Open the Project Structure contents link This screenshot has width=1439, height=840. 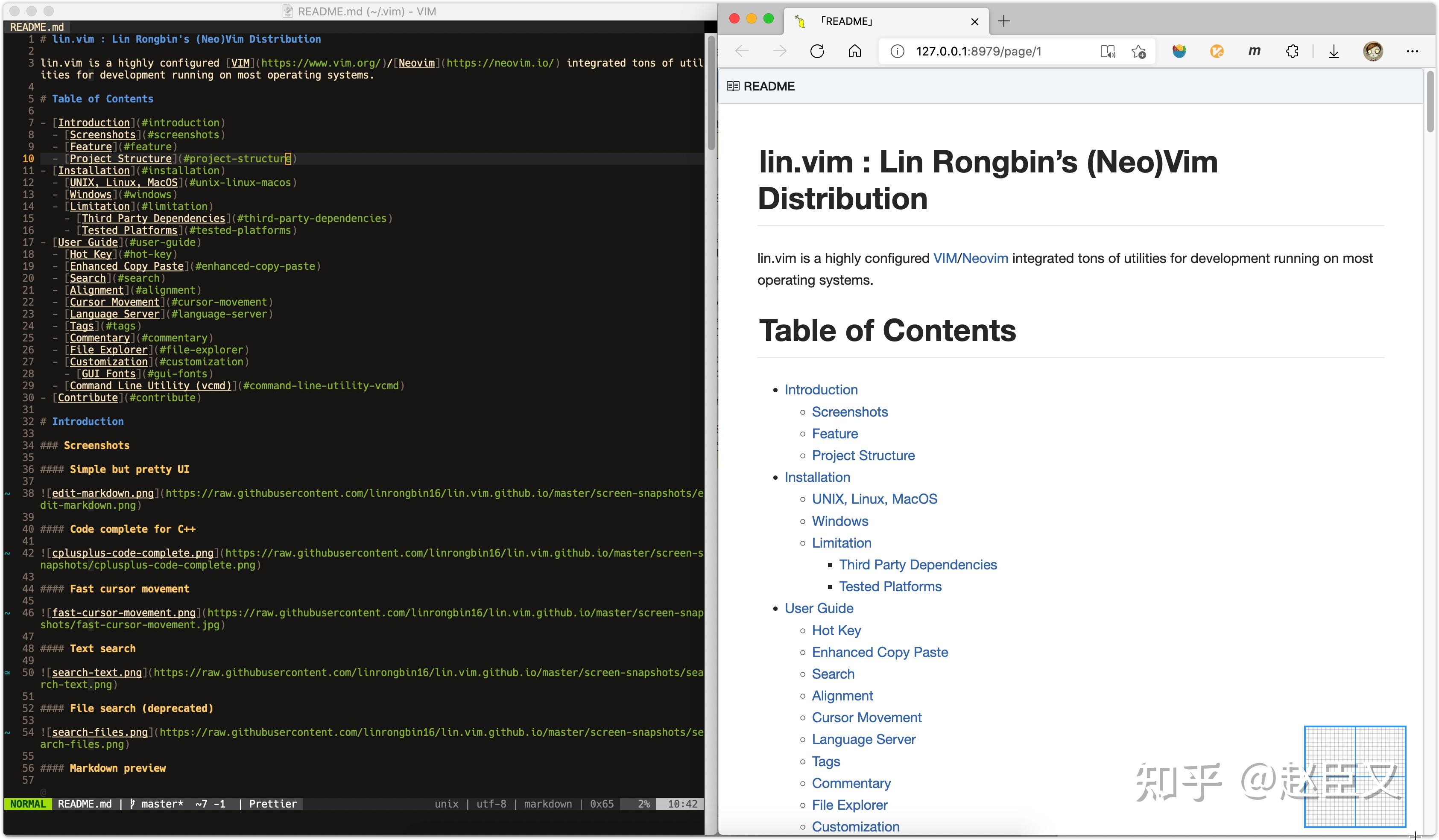click(x=863, y=455)
